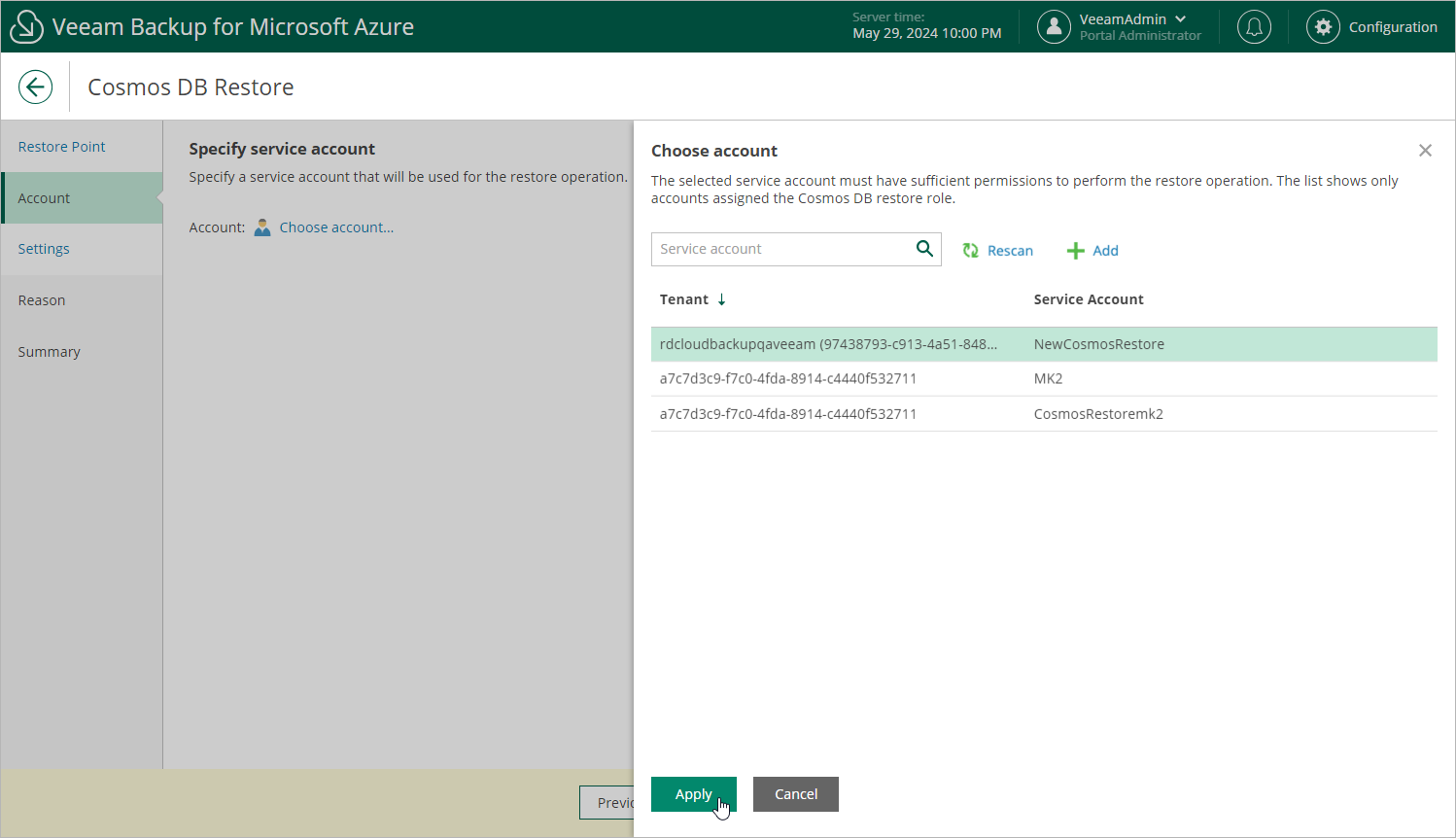The height and width of the screenshot is (838, 1456).
Task: Click the Configuration label
Action: pos(1393,27)
